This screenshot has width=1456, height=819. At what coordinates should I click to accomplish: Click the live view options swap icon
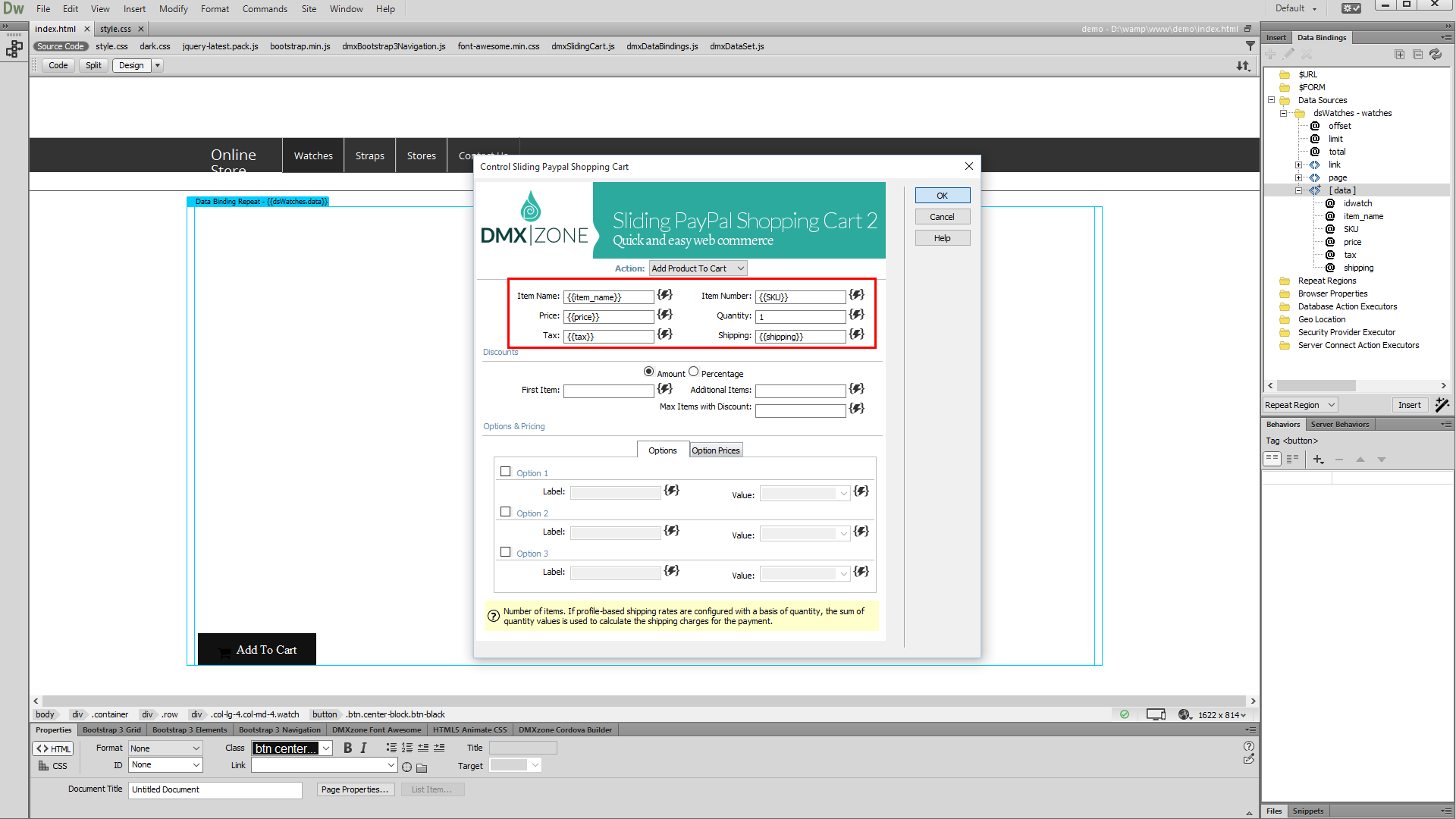[x=1243, y=66]
